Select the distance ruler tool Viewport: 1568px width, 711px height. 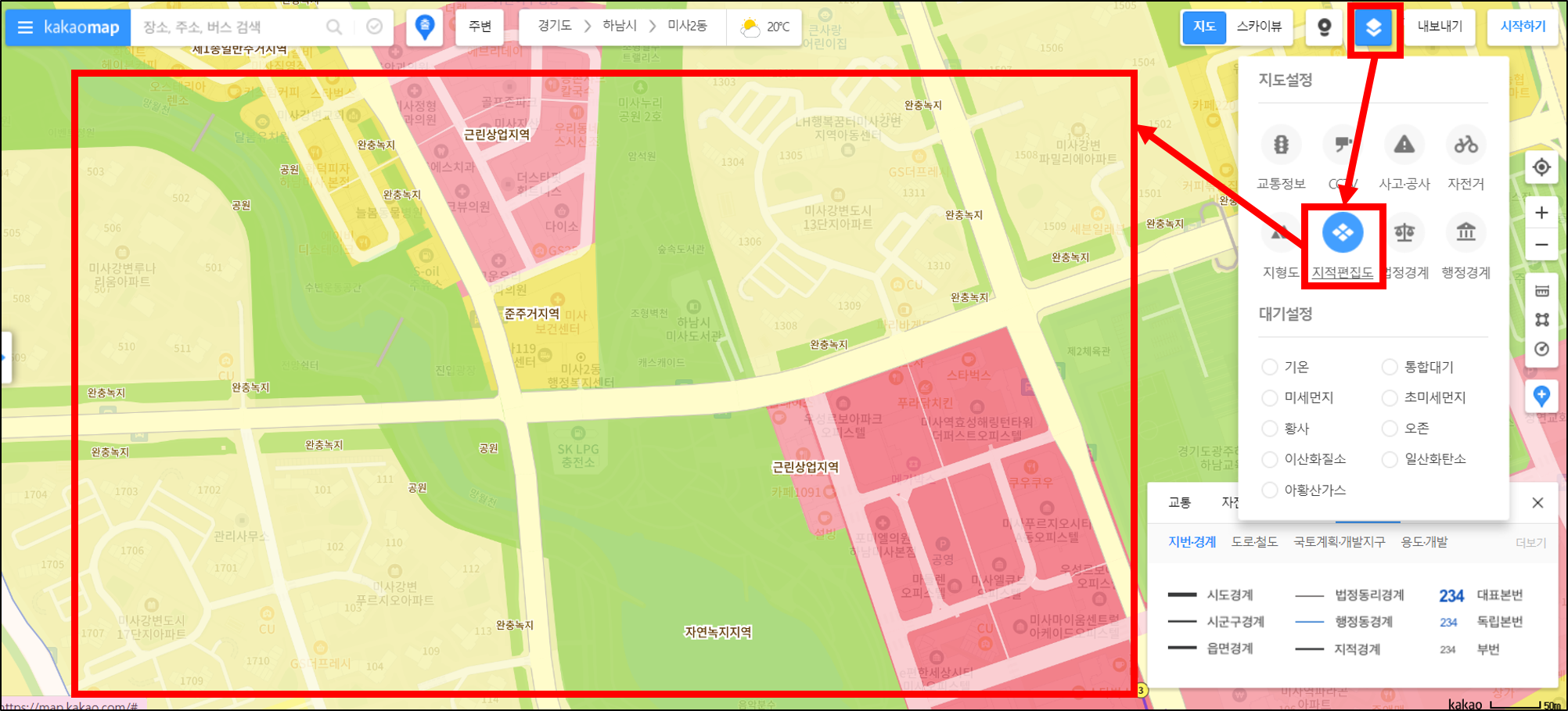tap(1541, 291)
